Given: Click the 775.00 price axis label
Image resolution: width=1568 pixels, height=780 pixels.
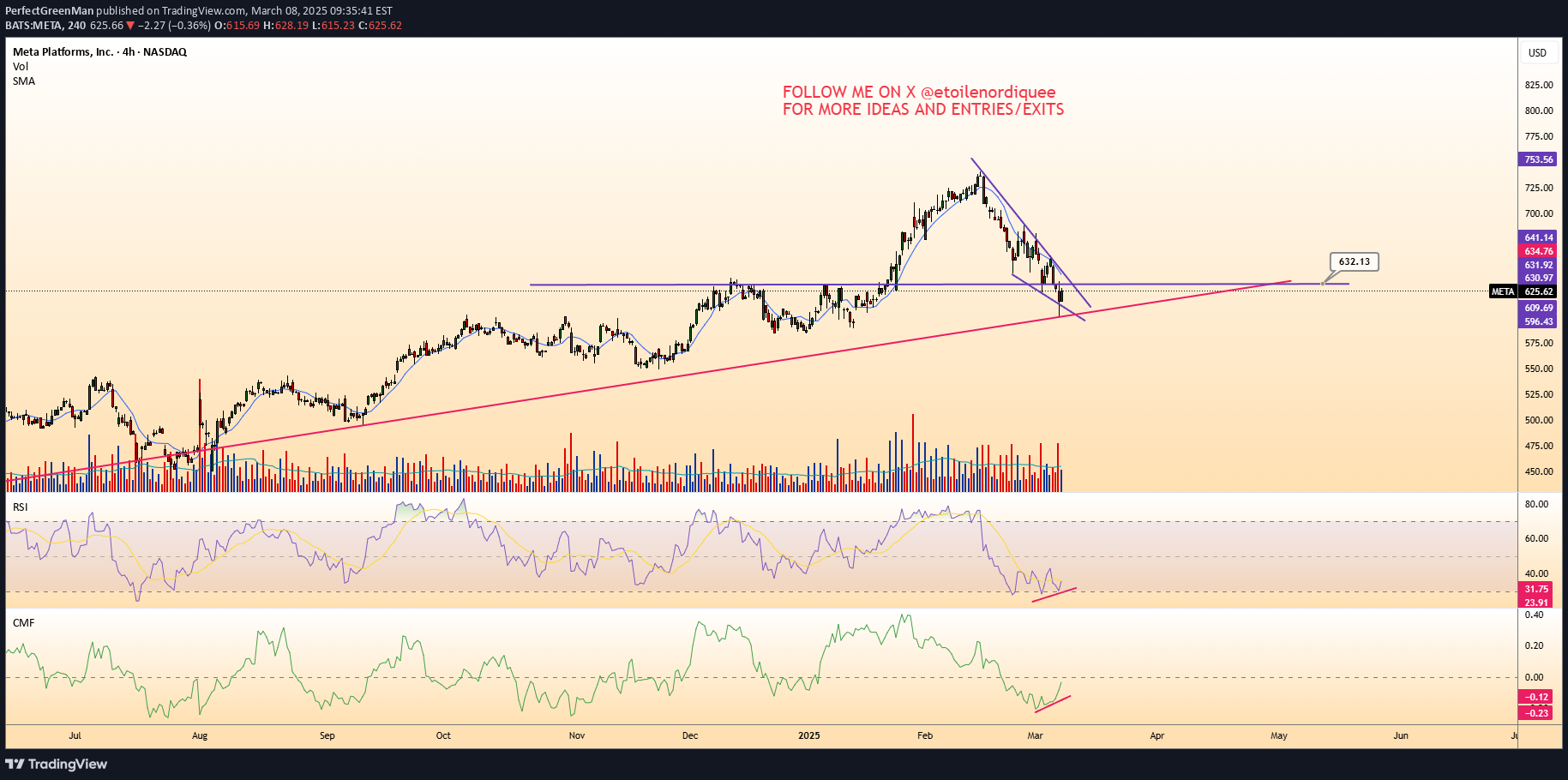Looking at the screenshot, I should [x=1539, y=136].
